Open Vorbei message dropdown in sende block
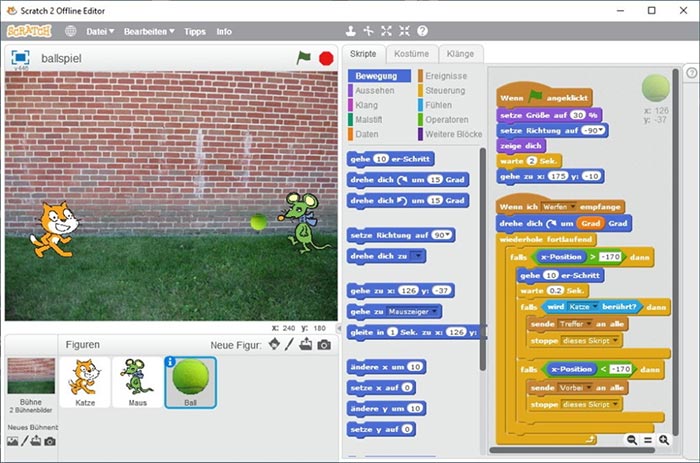The width and height of the screenshot is (700, 463). (588, 388)
